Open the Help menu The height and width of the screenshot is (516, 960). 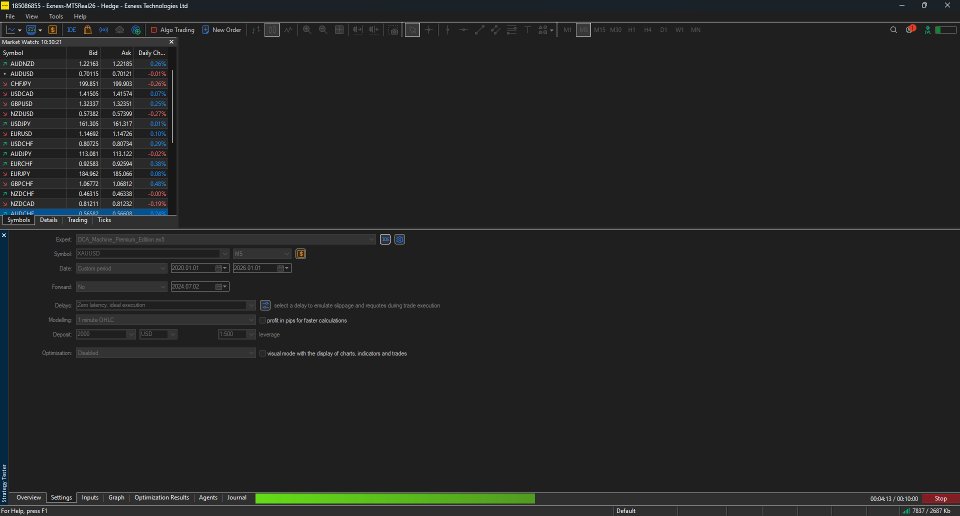coord(80,17)
